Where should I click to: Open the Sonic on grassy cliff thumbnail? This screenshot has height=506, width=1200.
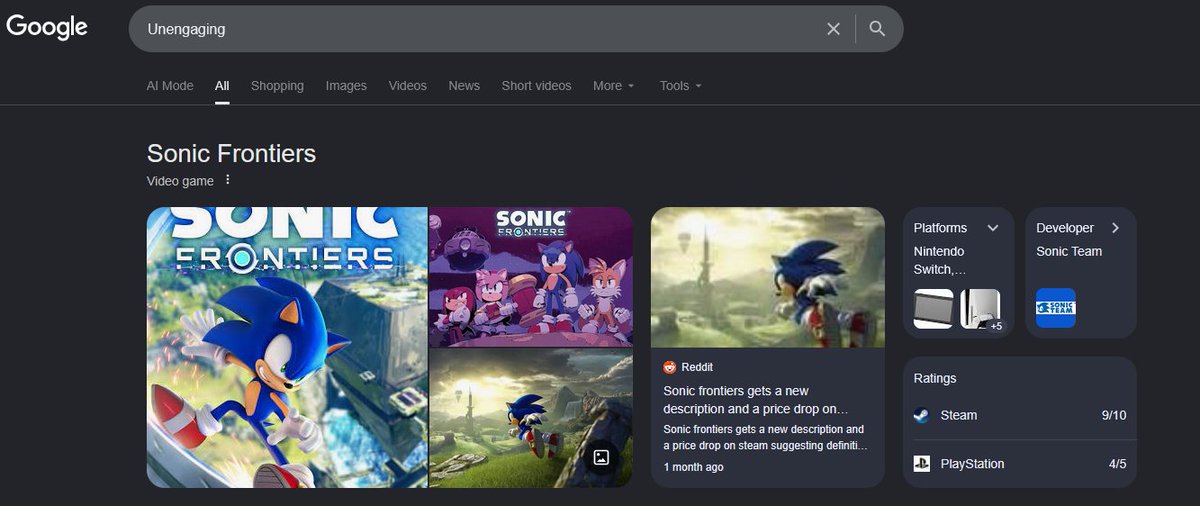click(531, 419)
